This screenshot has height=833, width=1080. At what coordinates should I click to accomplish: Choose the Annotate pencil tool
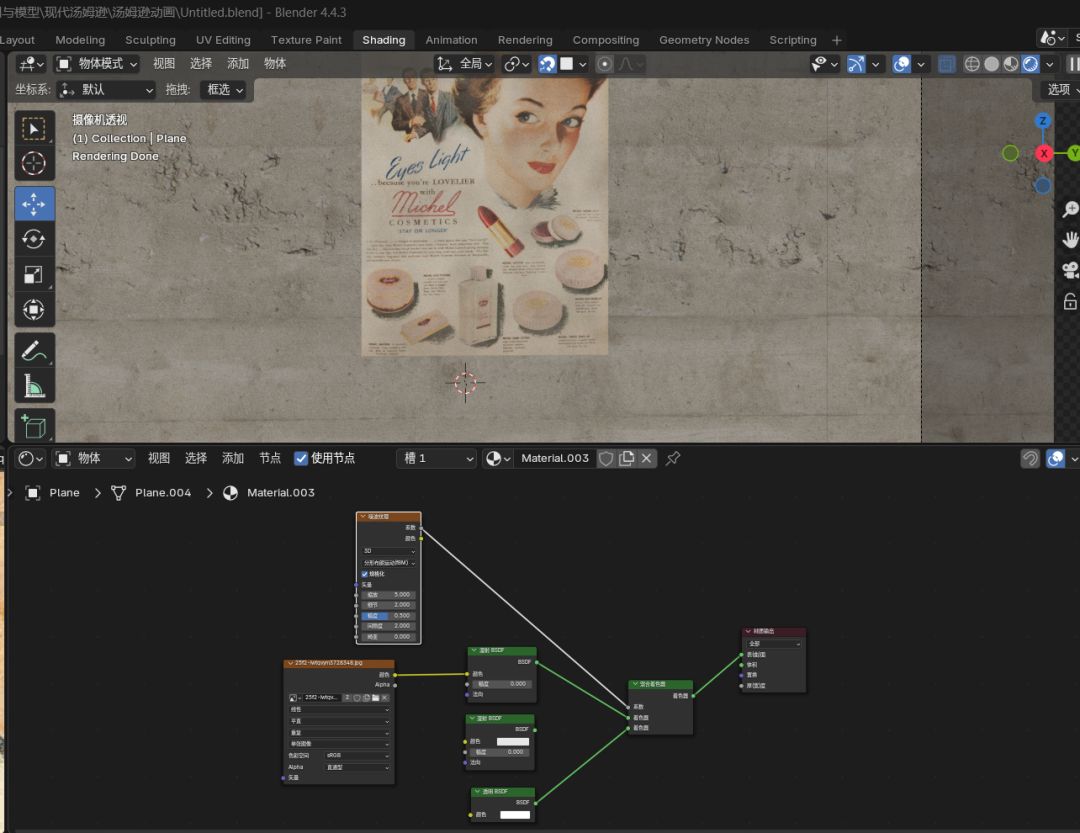(34, 350)
